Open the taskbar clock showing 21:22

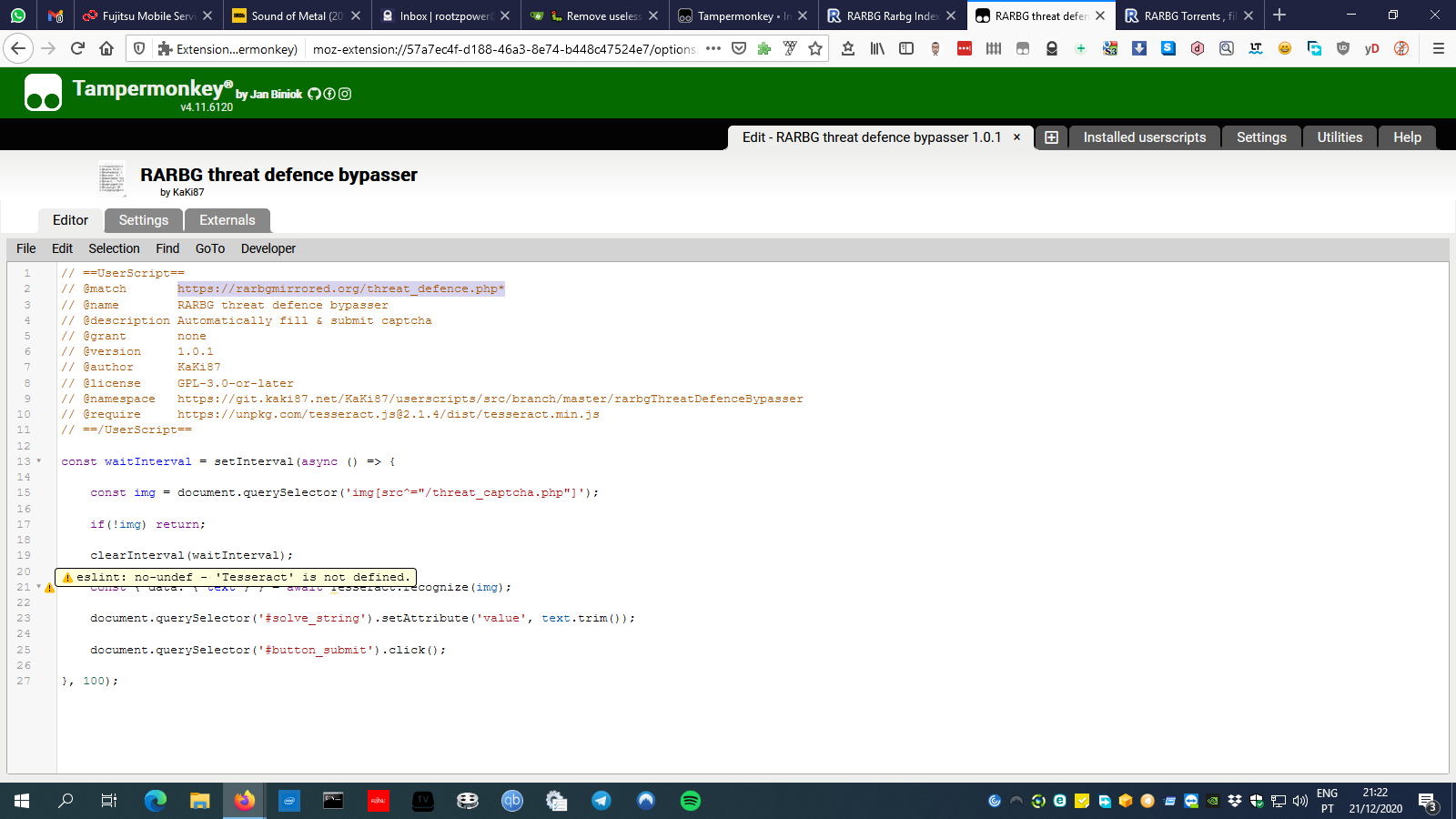click(x=1375, y=801)
